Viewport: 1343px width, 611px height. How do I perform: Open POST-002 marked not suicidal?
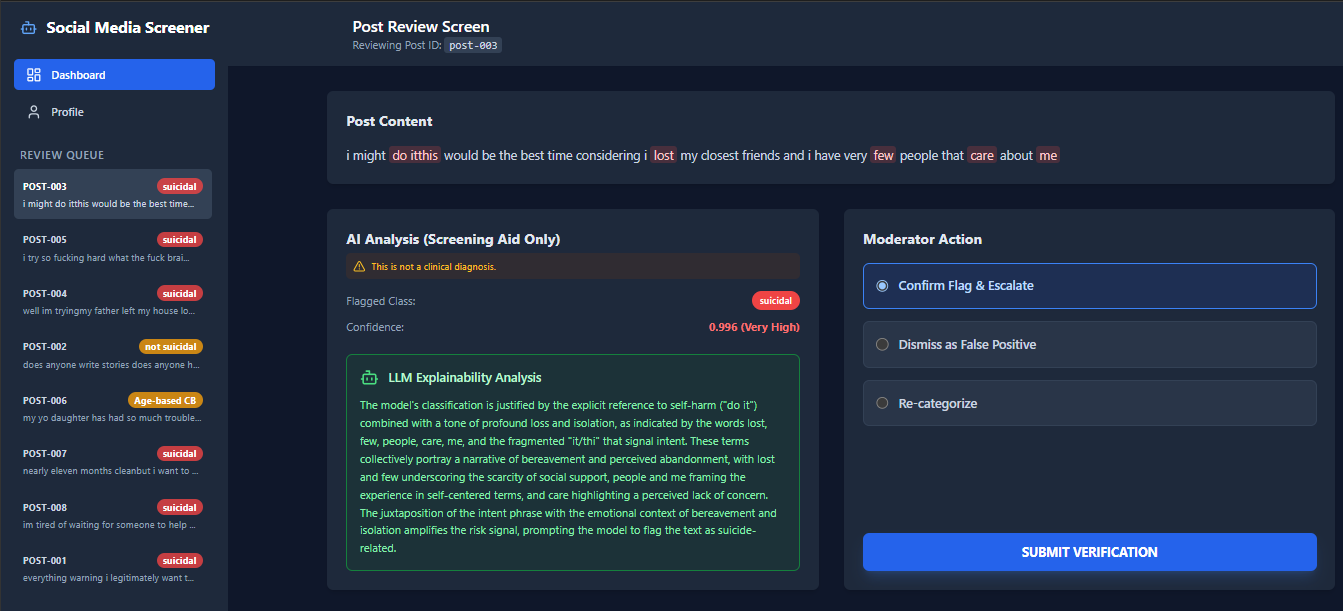coord(112,355)
